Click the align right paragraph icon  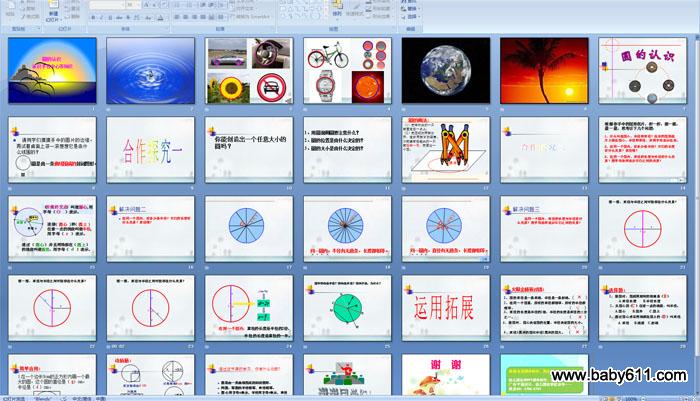(x=195, y=17)
